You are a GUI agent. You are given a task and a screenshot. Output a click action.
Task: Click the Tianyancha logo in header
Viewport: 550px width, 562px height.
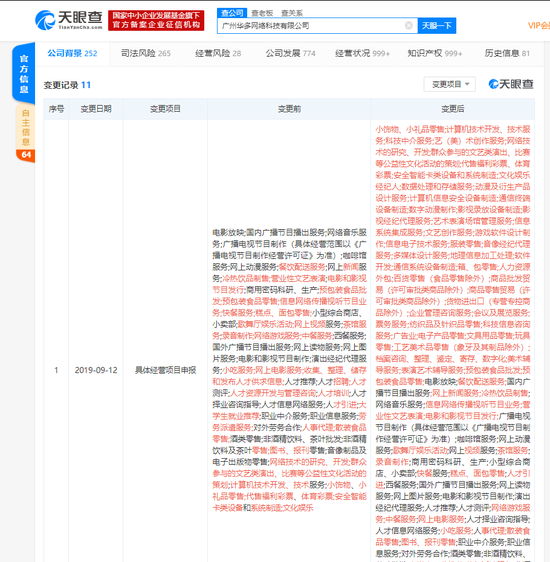point(69,20)
